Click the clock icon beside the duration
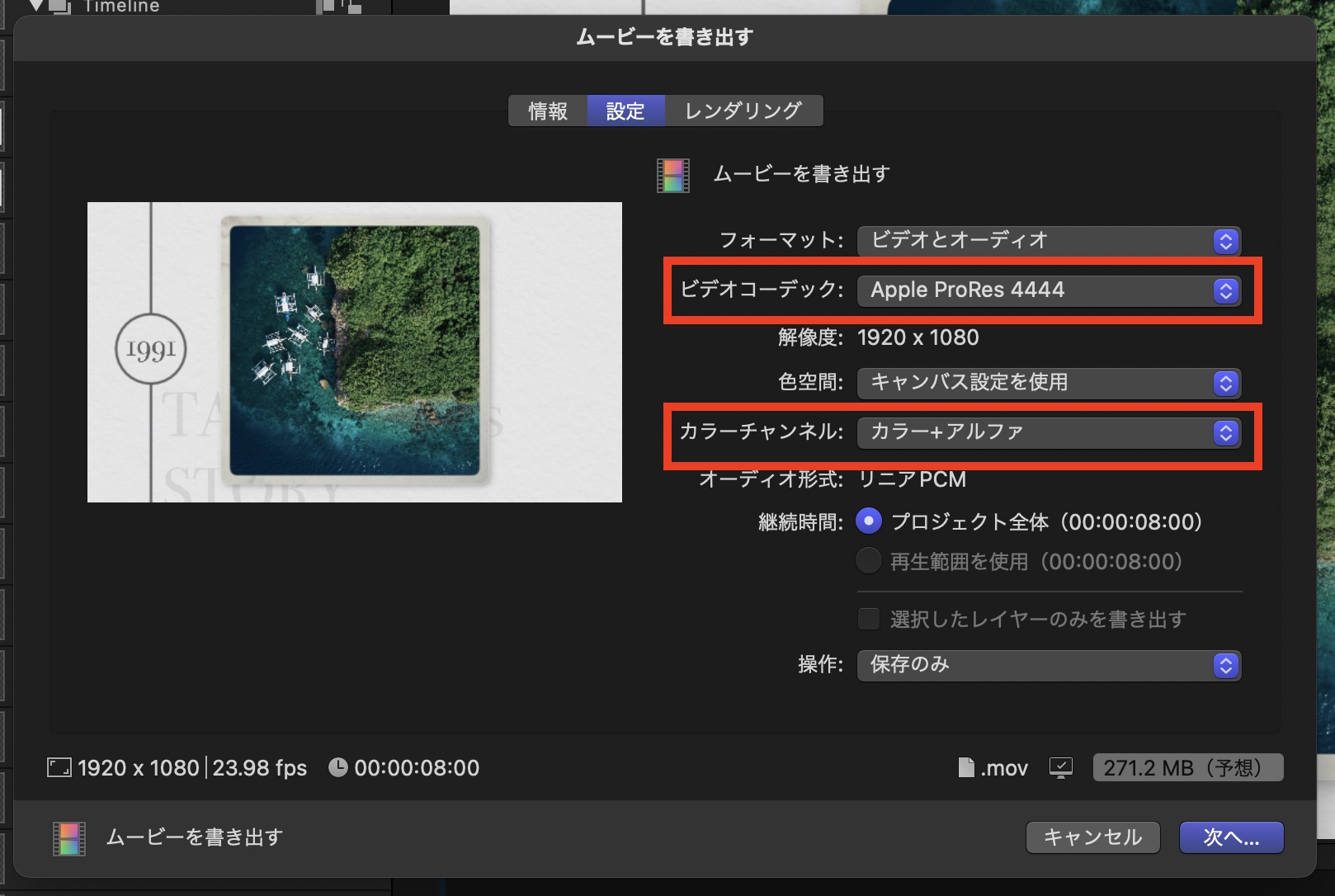Screen dimensions: 1335x896 click(x=338, y=767)
